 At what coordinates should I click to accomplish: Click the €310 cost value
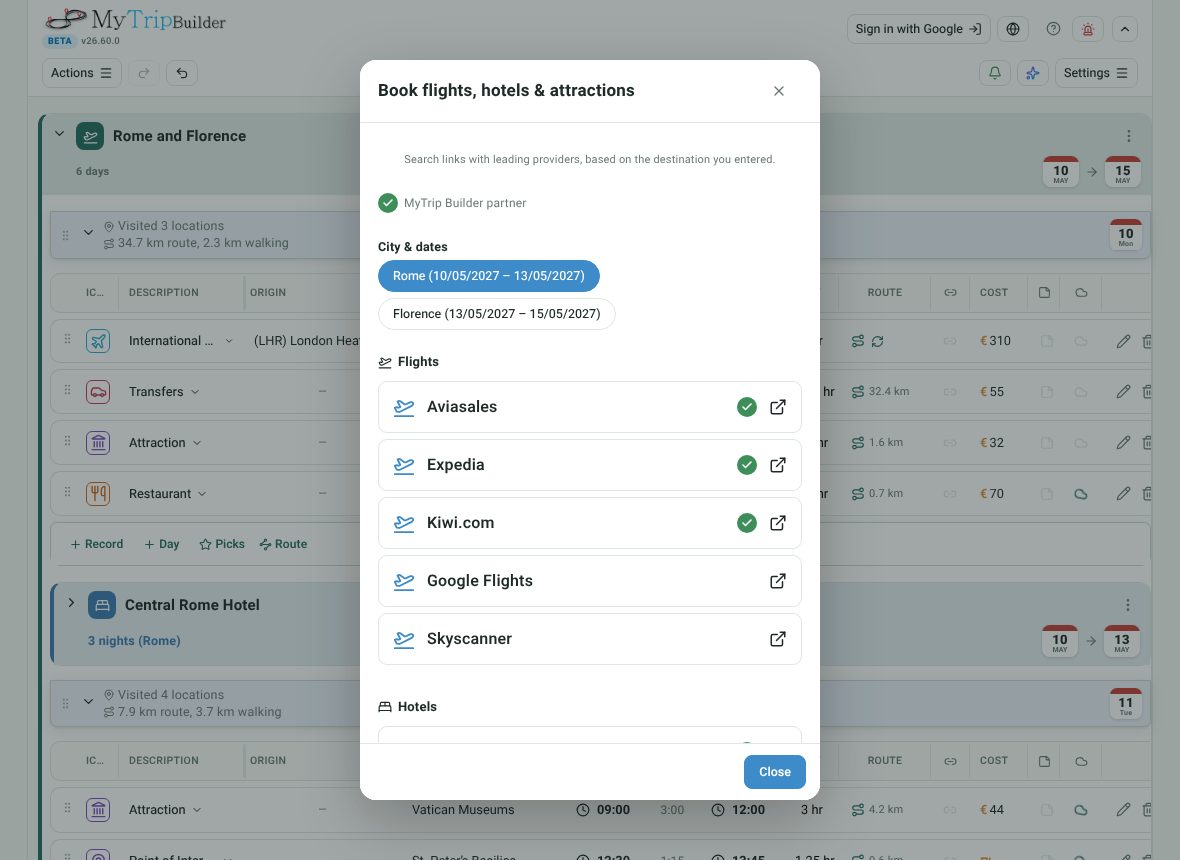coord(995,341)
